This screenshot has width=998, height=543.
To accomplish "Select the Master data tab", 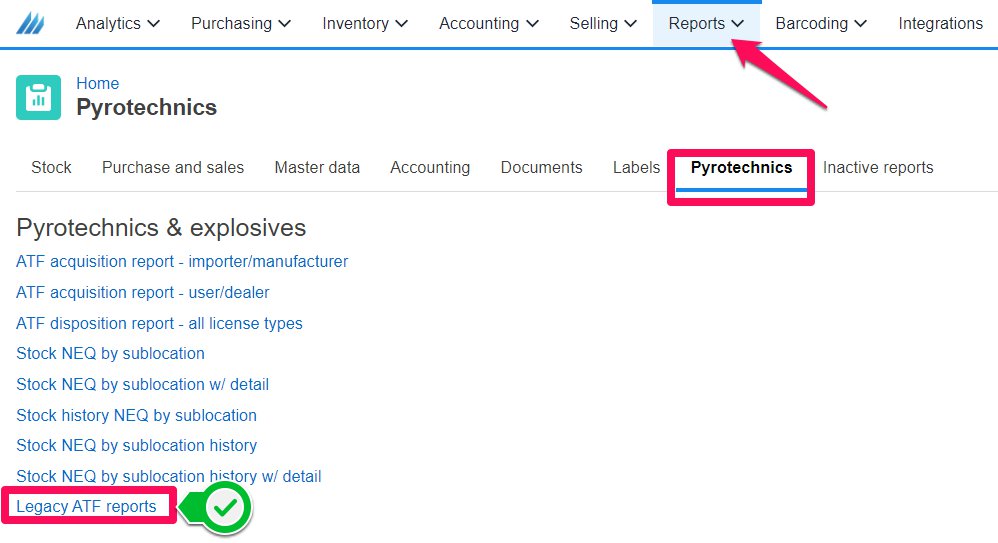I will tap(317, 167).
